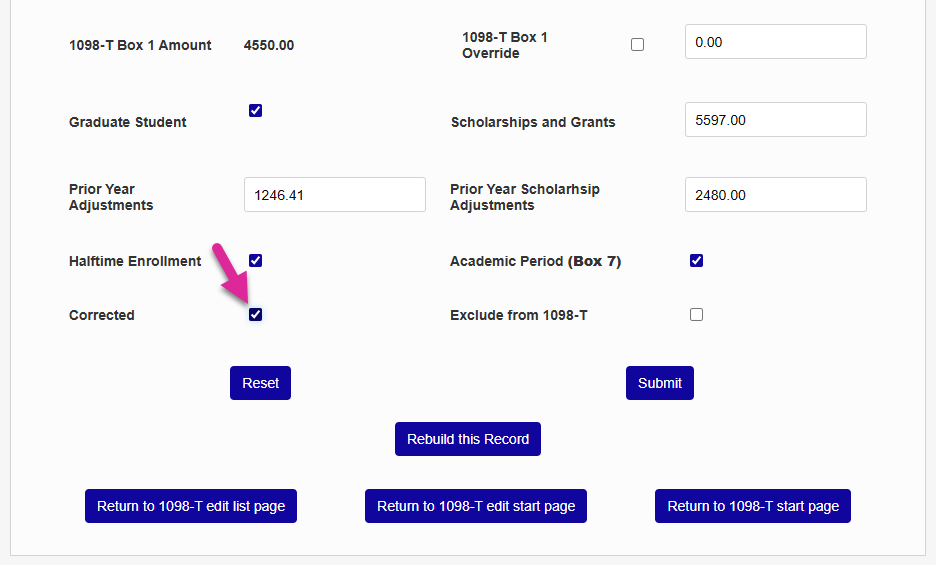
Task: Select the Prior Year Adjustments field
Action: [334, 195]
